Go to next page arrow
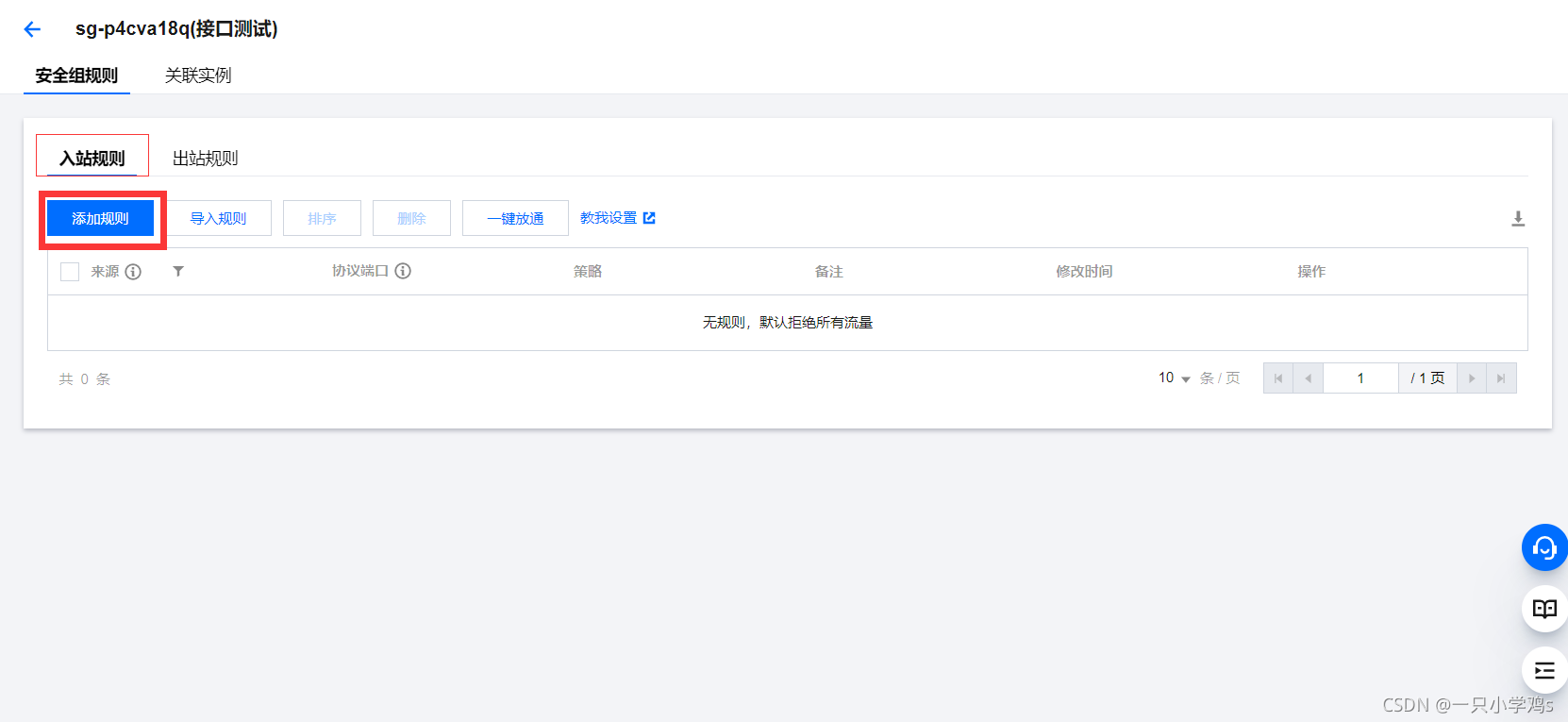Viewport: 1568px width, 722px height. [x=1472, y=378]
